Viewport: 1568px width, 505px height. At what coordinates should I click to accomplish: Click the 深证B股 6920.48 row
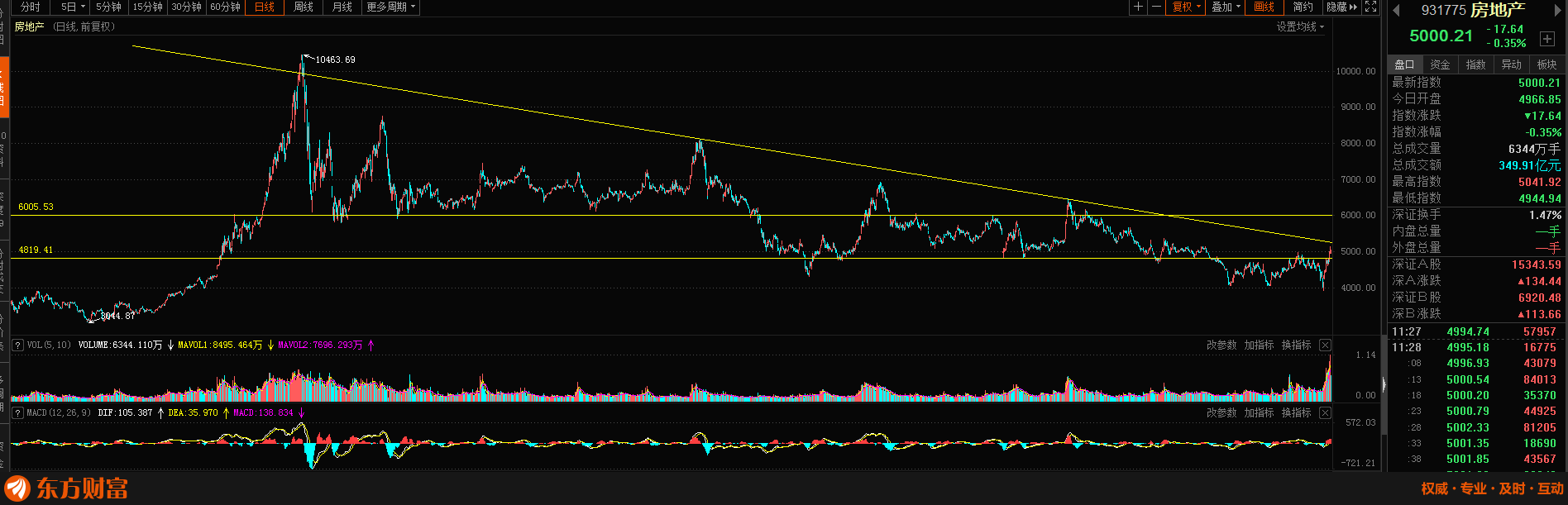(1476, 298)
